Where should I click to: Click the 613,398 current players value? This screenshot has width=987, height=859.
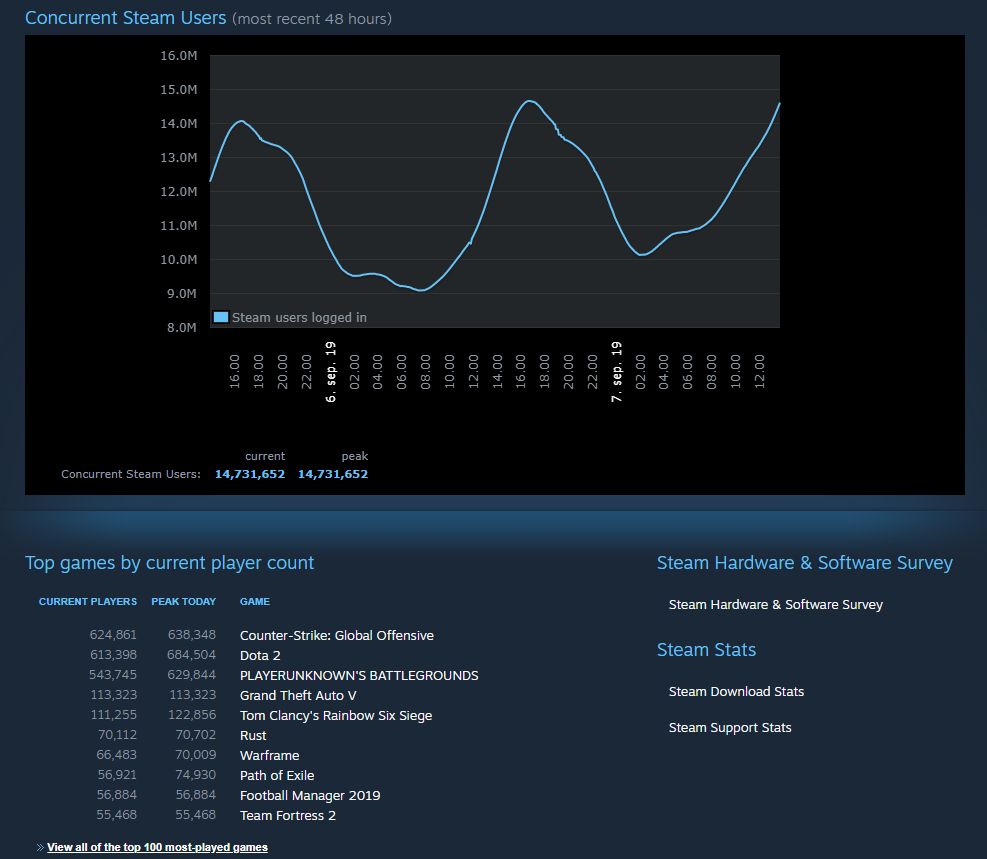coord(113,655)
